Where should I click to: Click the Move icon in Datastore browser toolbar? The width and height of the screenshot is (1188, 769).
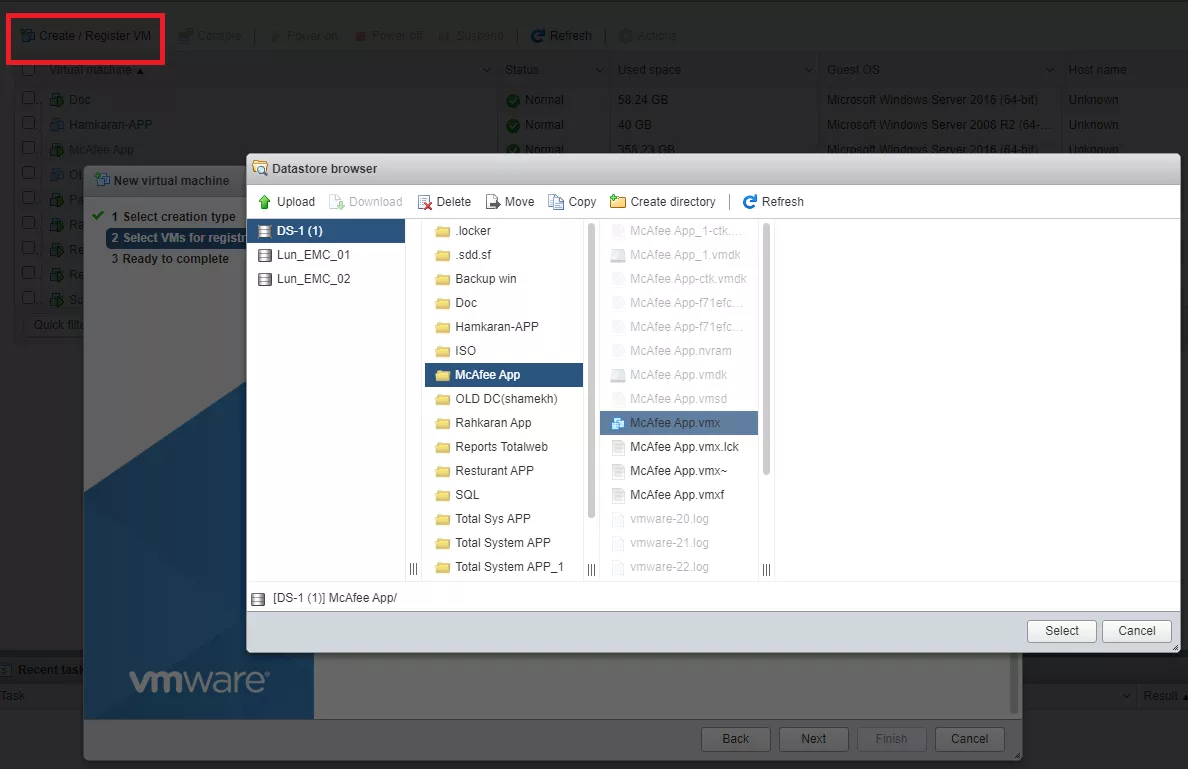coord(493,202)
